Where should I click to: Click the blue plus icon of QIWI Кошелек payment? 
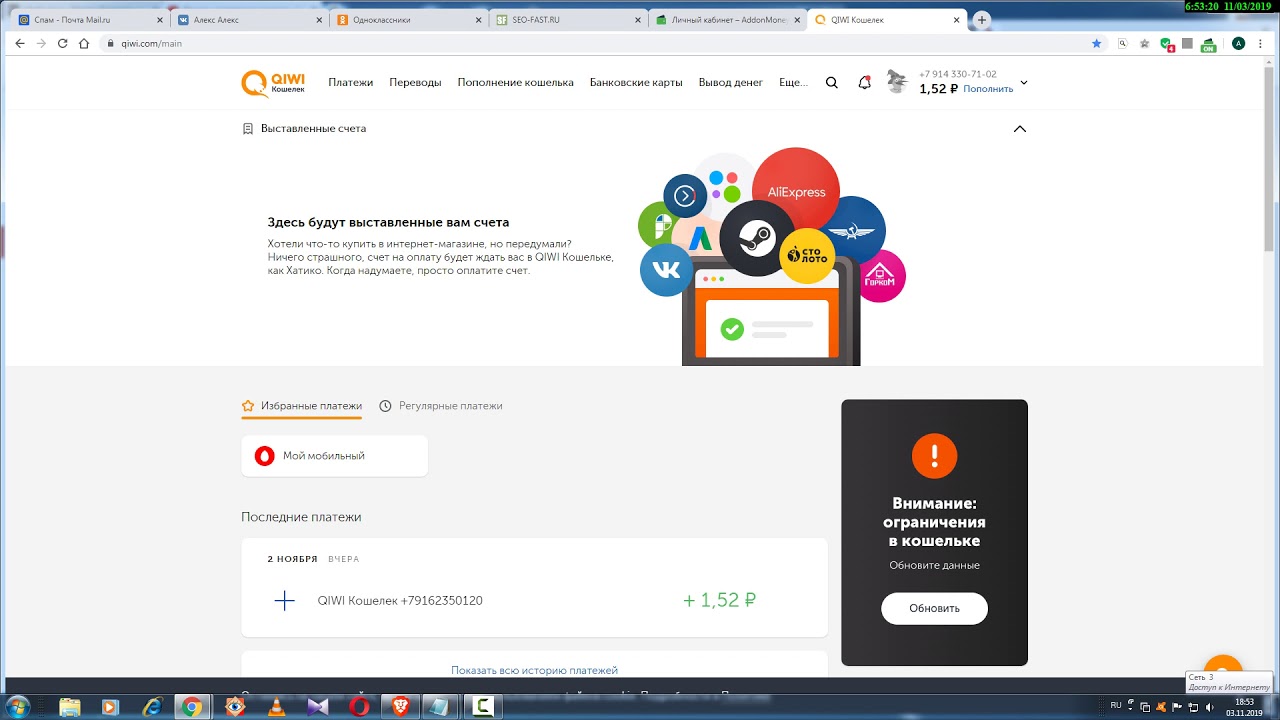(285, 601)
